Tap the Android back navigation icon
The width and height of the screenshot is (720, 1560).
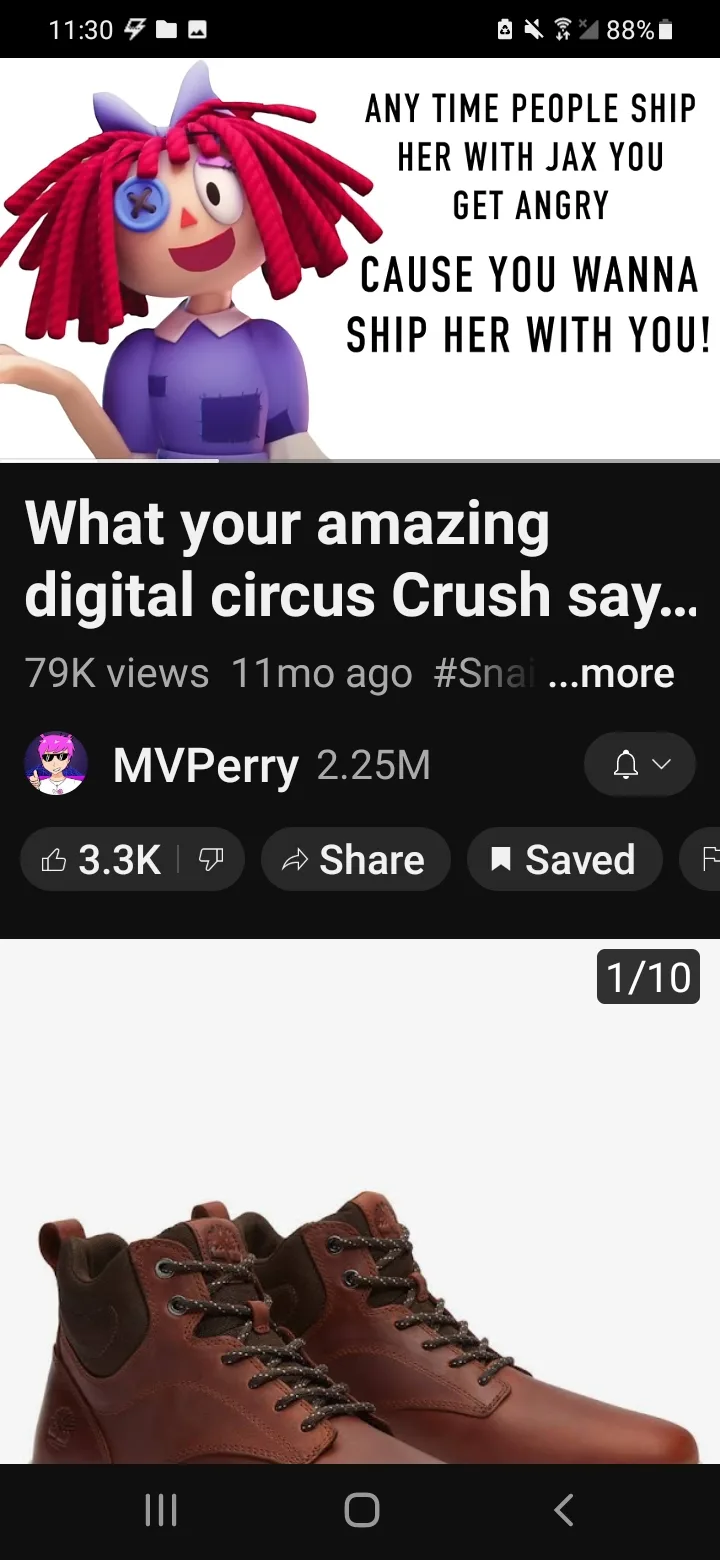[x=564, y=1510]
